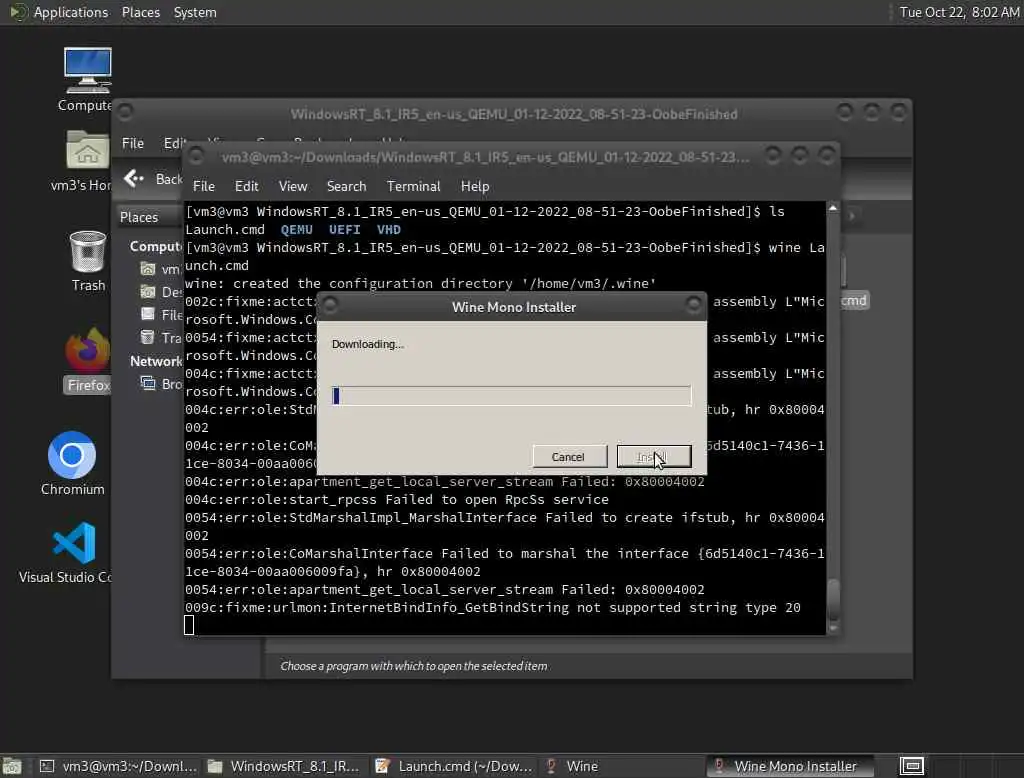Select the cmd file label in file manager
The image size is (1024, 778).
(x=854, y=300)
